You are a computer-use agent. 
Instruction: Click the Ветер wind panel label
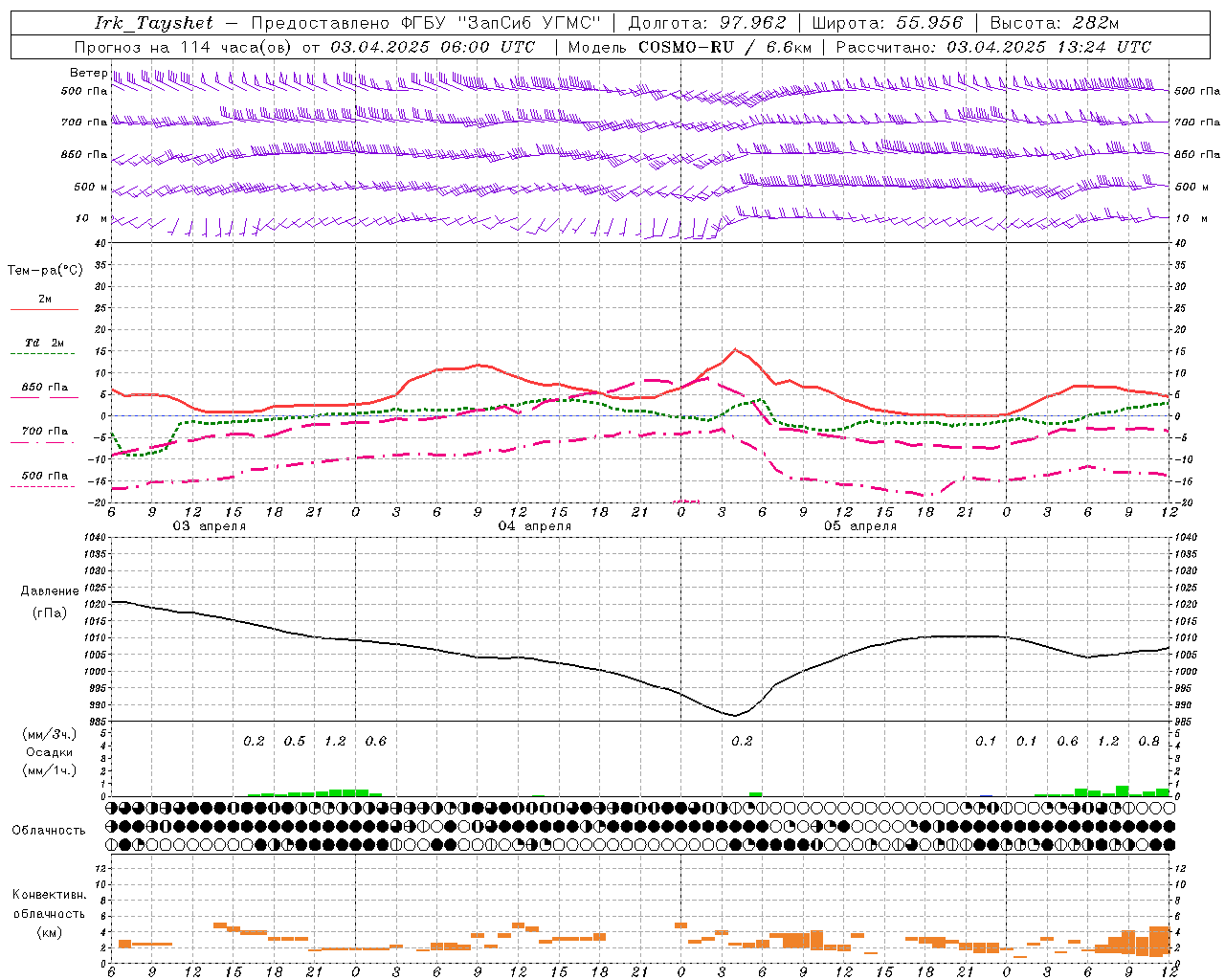click(x=88, y=73)
